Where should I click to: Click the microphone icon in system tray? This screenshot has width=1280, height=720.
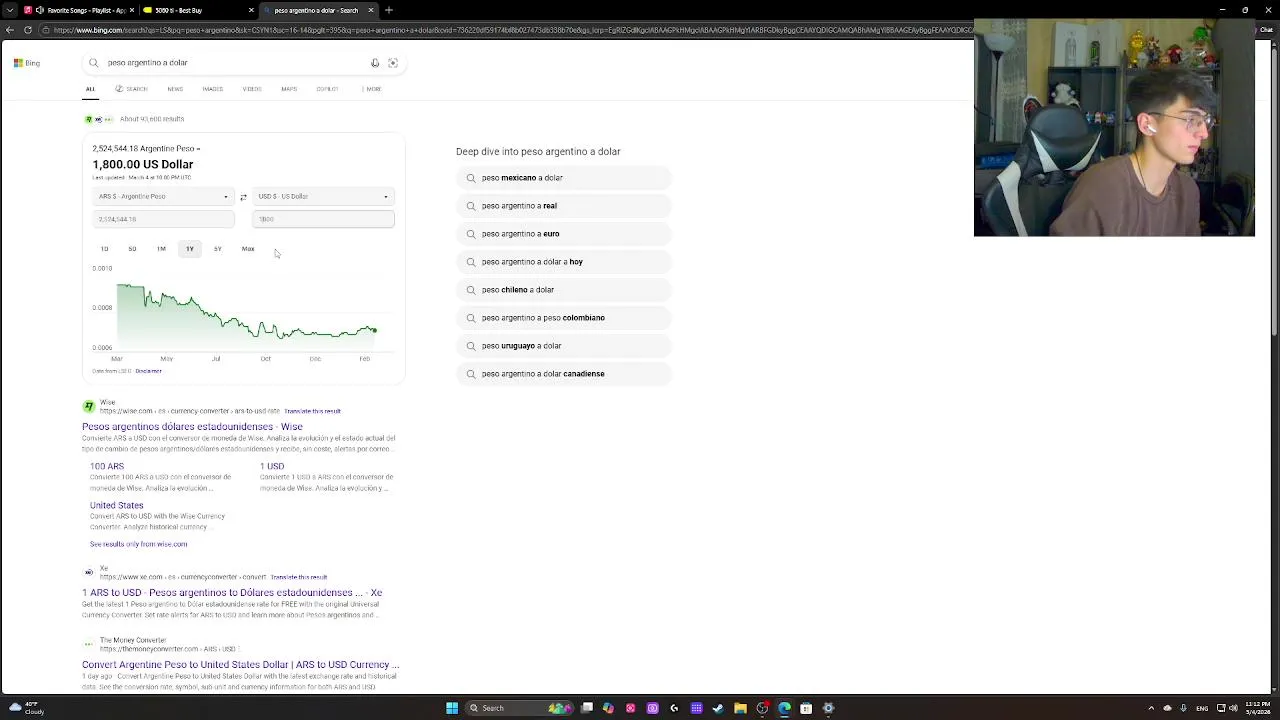(x=1183, y=708)
